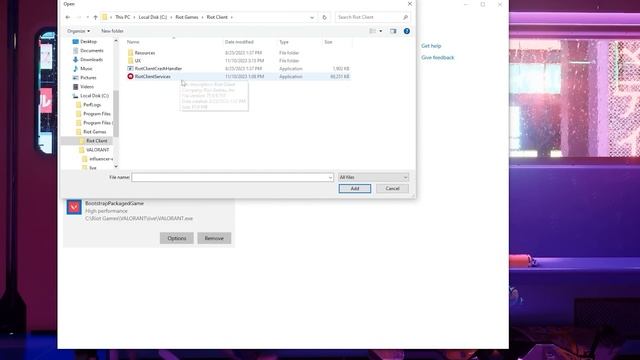Select Music in the navigation pane
This screenshot has width=640, height=360.
[86, 69]
